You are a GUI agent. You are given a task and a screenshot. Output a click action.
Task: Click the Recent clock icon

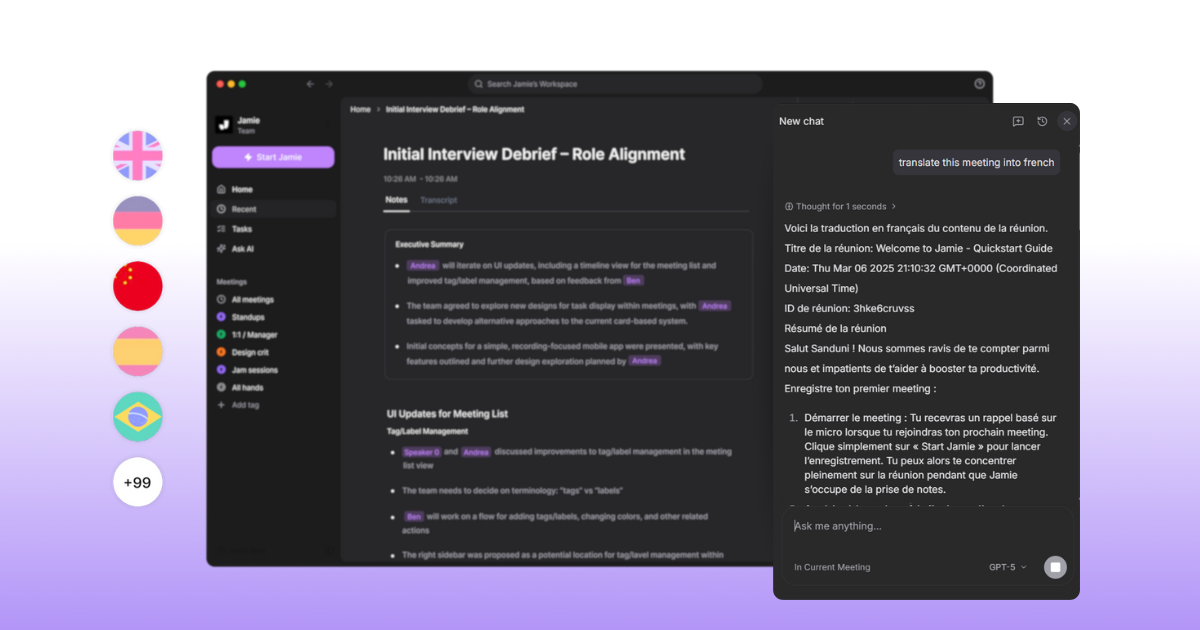coord(221,209)
